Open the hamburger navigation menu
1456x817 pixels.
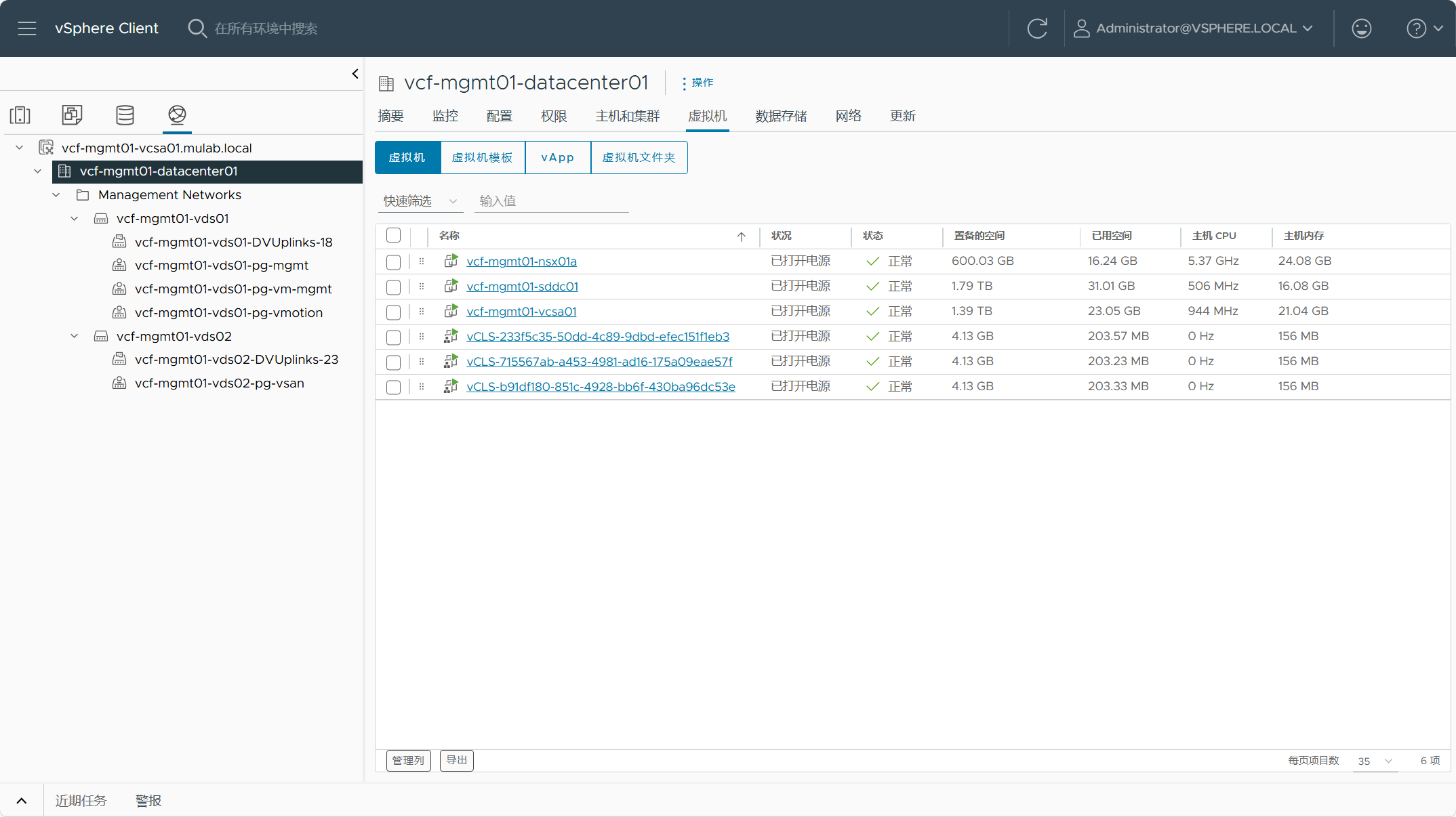[27, 28]
